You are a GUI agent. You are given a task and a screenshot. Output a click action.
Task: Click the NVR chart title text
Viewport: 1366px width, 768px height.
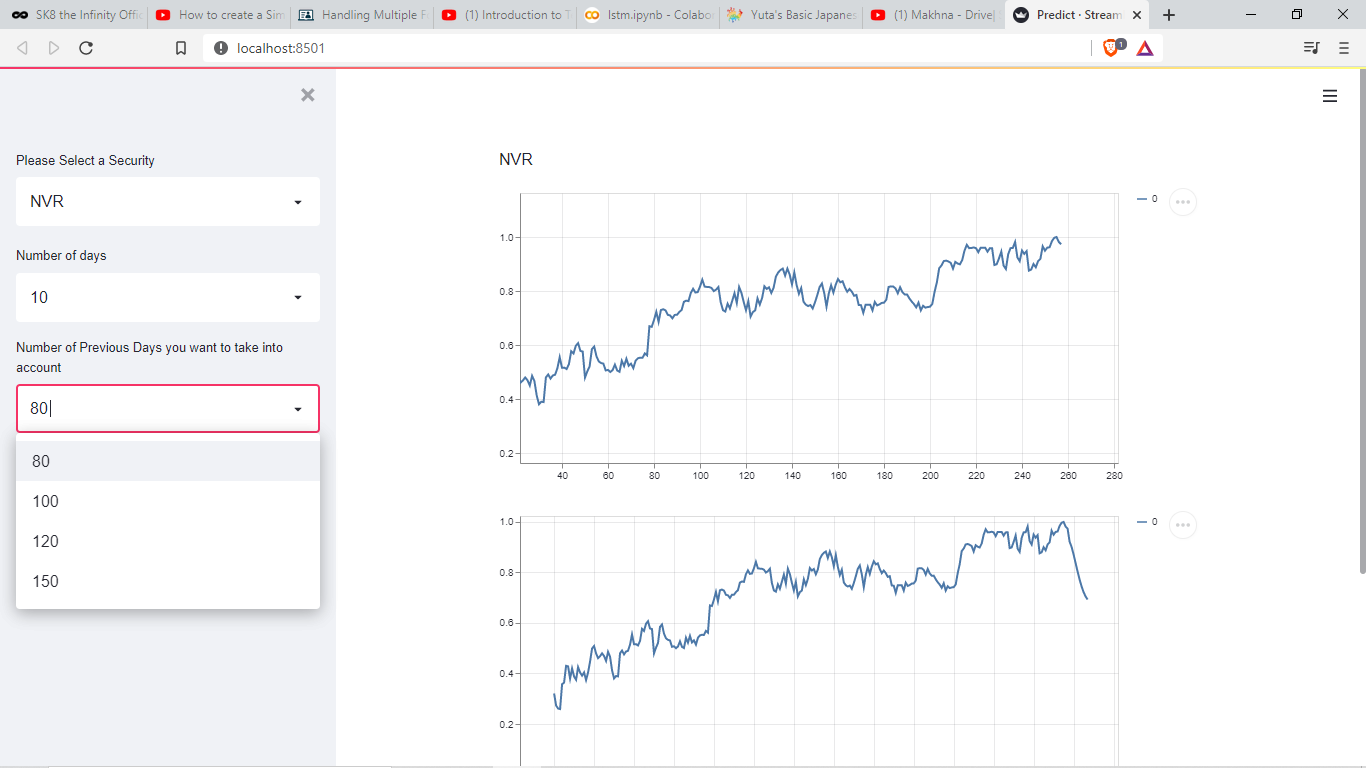coord(516,159)
